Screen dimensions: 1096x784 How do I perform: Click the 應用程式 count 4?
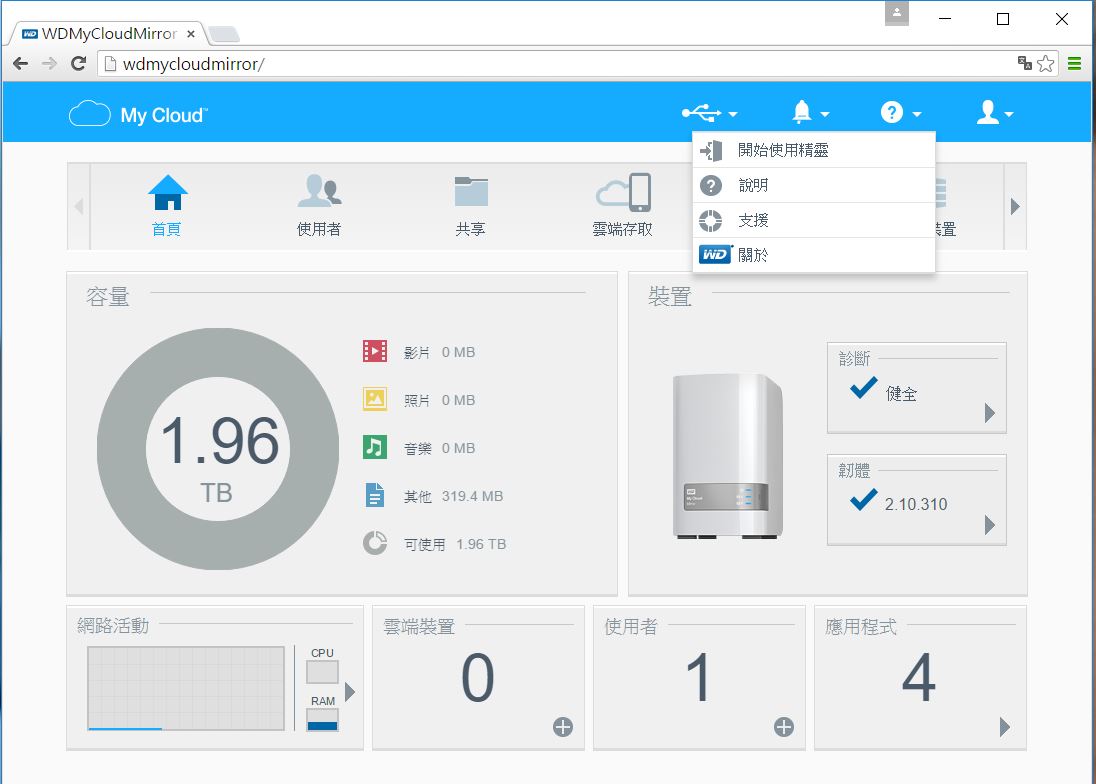click(918, 678)
